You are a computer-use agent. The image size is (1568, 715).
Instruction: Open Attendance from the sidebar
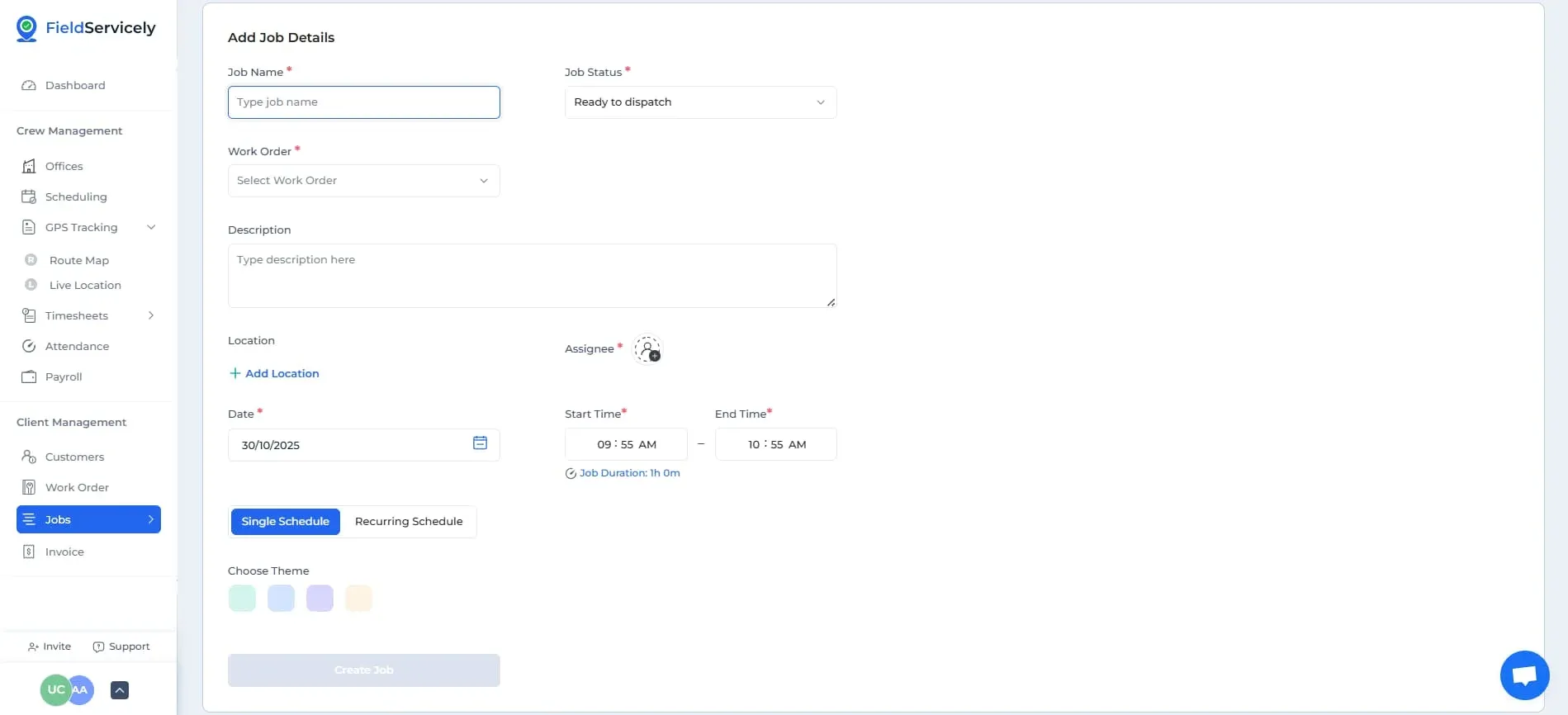pos(77,347)
